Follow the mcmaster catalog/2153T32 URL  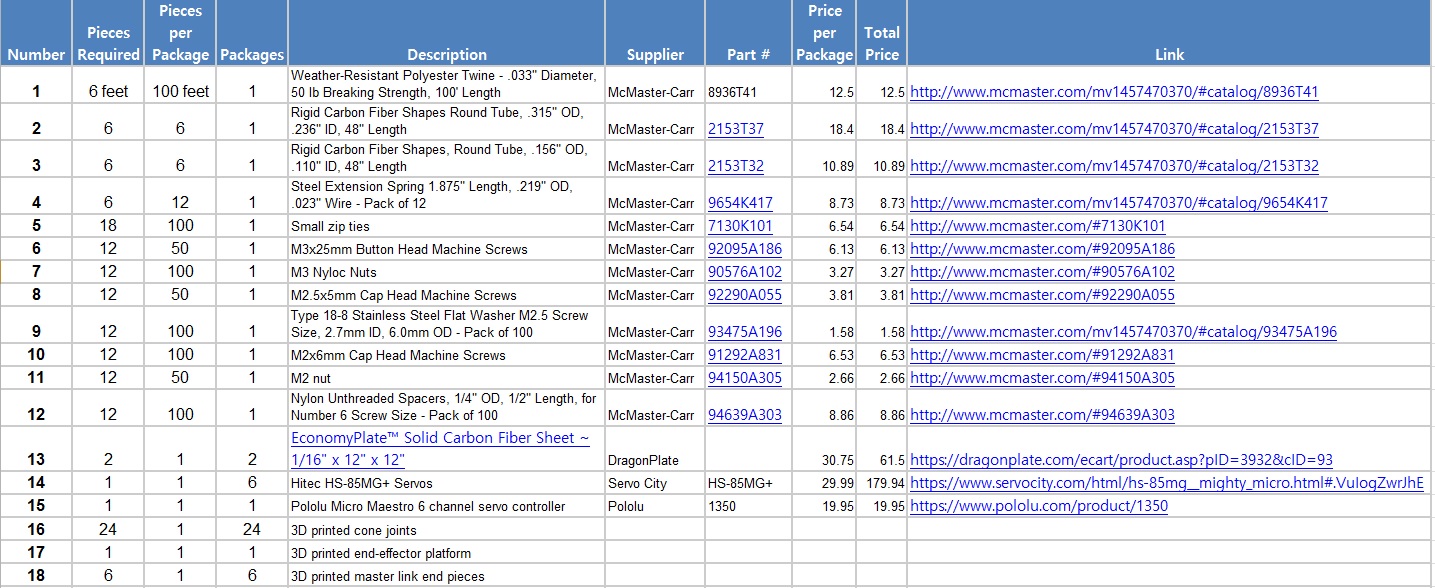tap(1114, 166)
